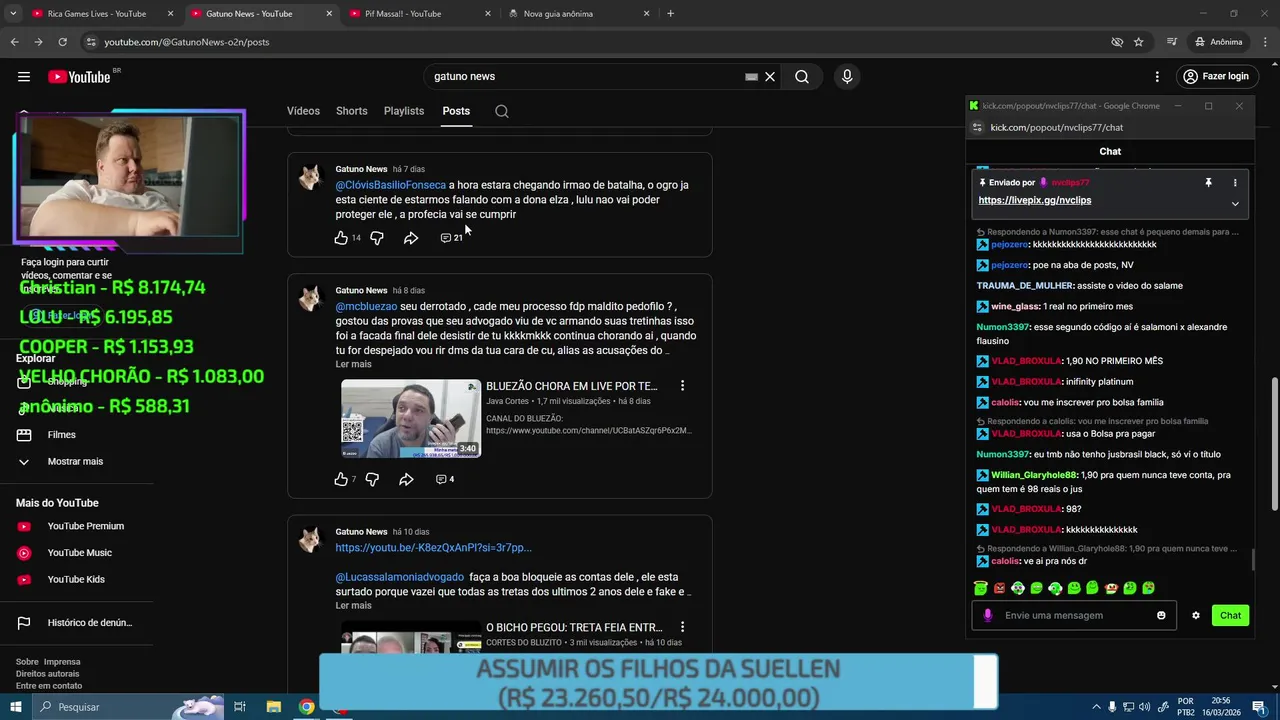The image size is (1280, 720).
Task: Play the BLUEZÃO CHORA EM LIVE thumbnail
Action: [x=411, y=418]
